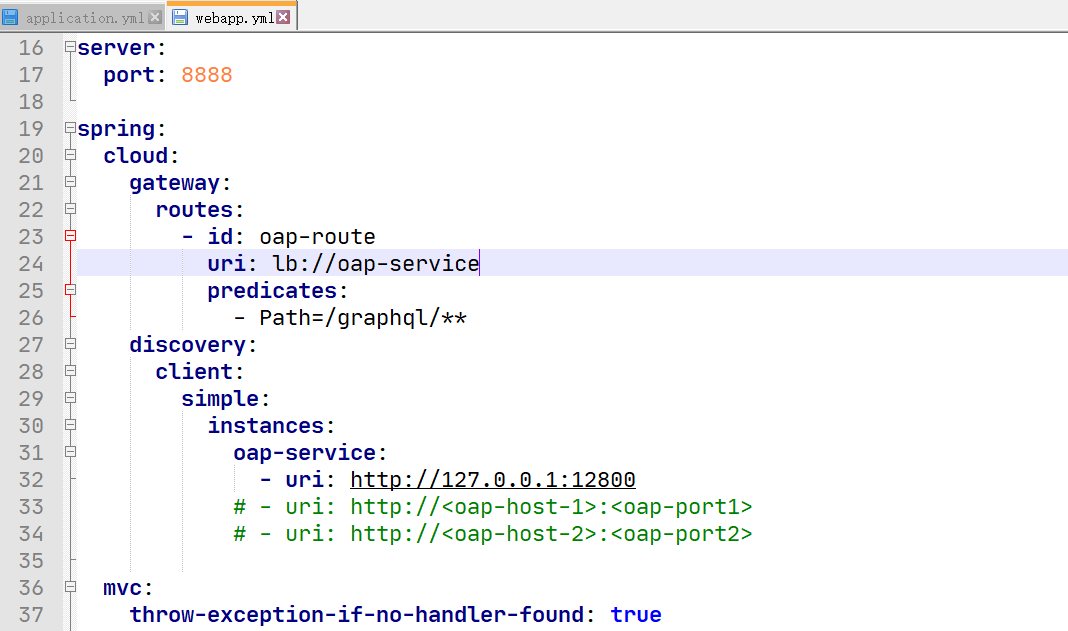Click the disk icon on application.yml tab

click(x=11, y=18)
